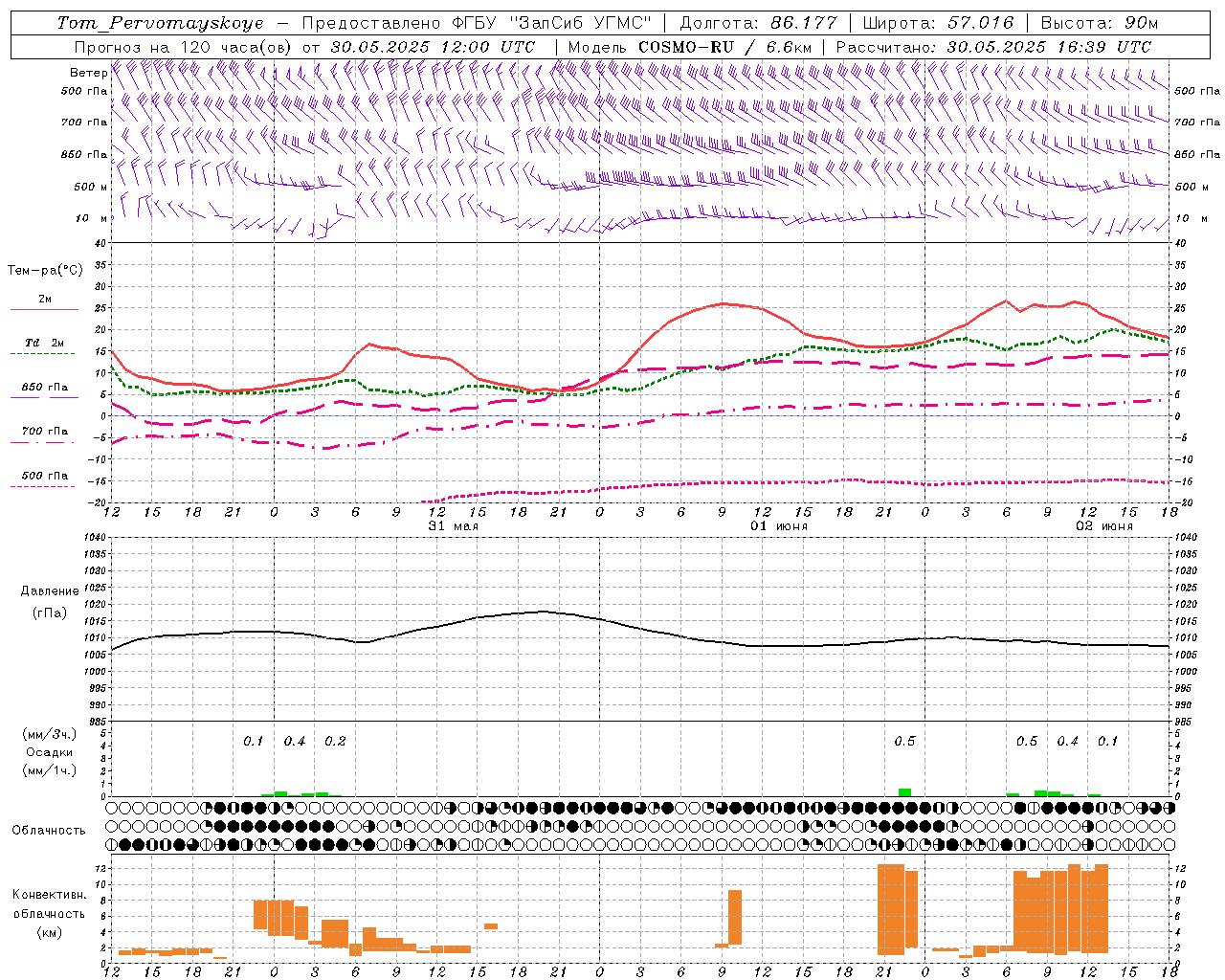The width and height of the screenshot is (1225, 980).
Task: Select the "Прогноз на 120 часа(ов)" forecast start text
Action: point(184,47)
